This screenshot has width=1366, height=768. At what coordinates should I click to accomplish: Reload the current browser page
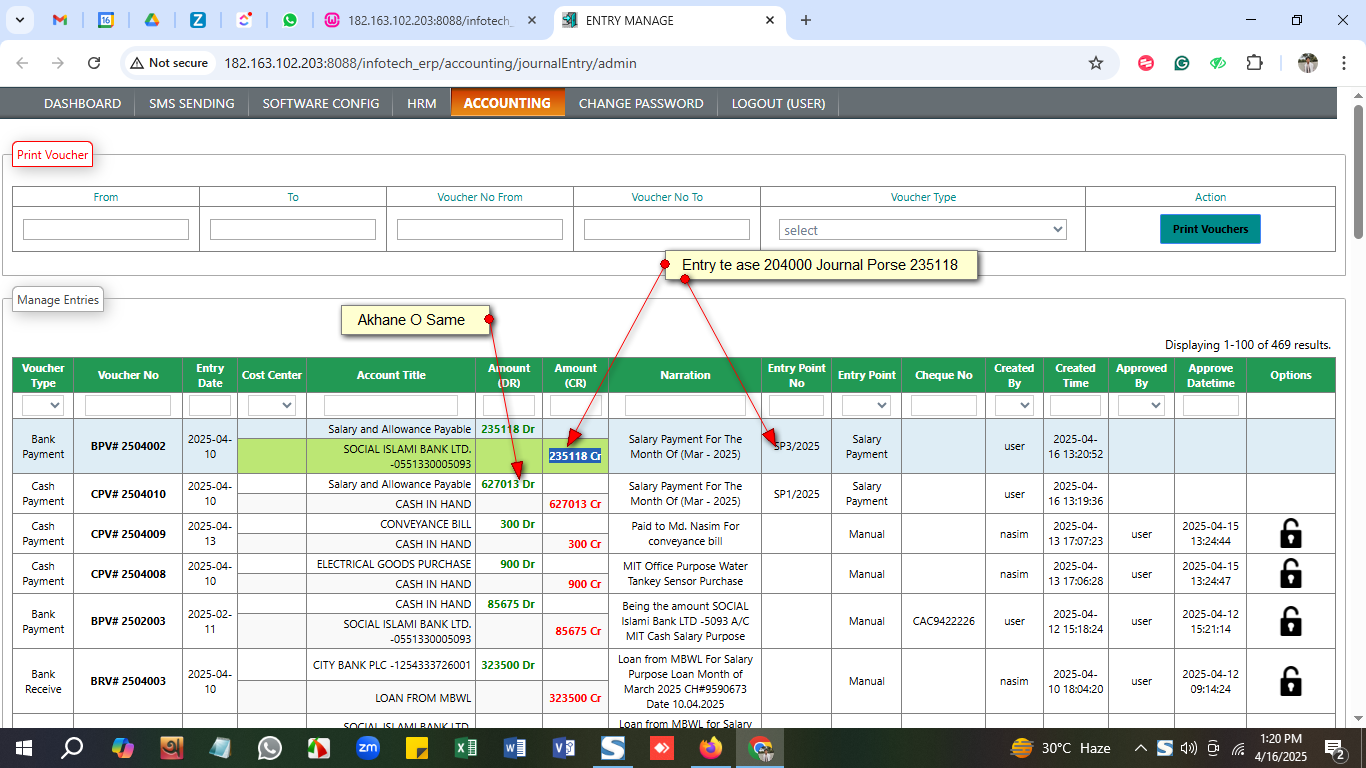(x=94, y=63)
